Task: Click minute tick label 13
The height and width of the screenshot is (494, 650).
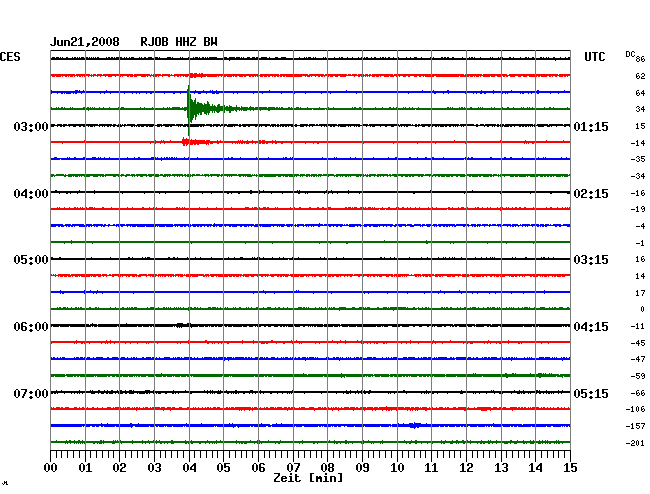Action: [501, 468]
